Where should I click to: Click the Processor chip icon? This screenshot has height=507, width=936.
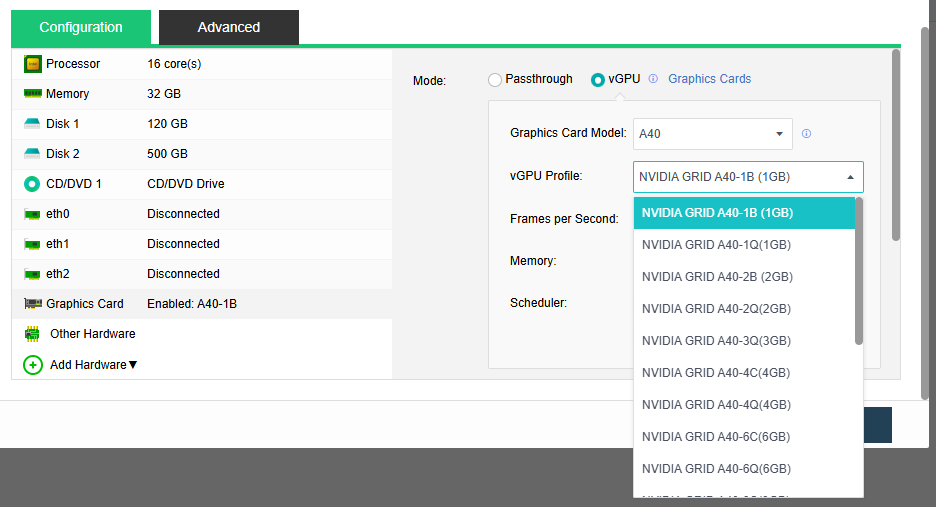(32, 64)
